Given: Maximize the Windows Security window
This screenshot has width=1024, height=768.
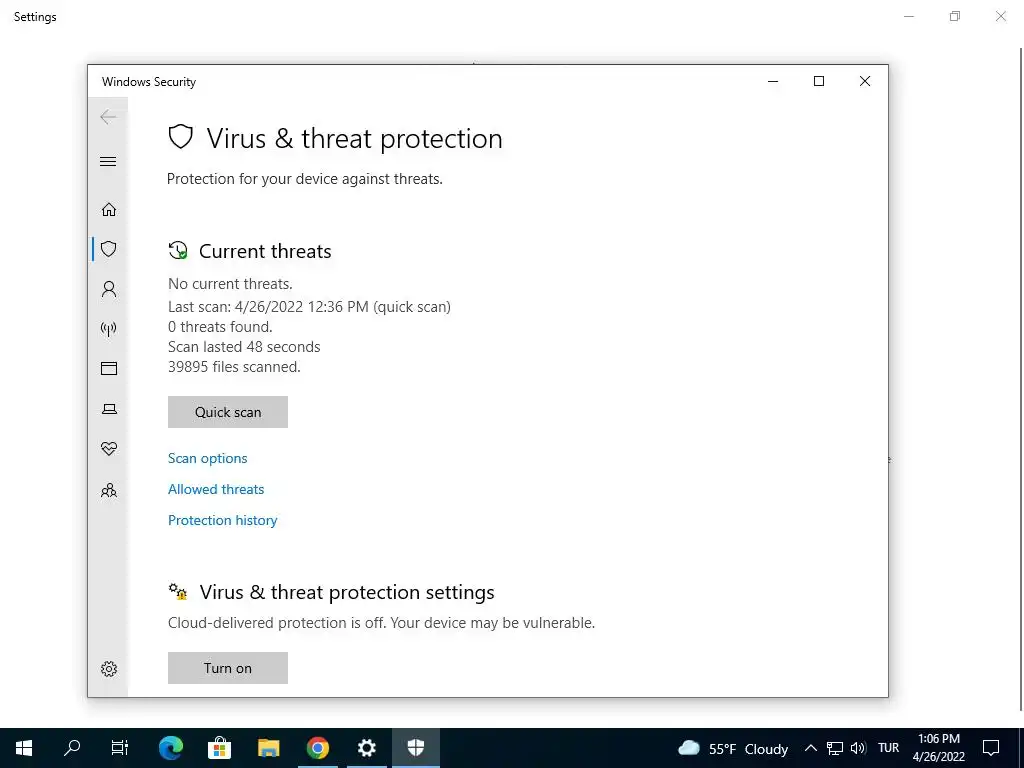Looking at the screenshot, I should coord(819,81).
